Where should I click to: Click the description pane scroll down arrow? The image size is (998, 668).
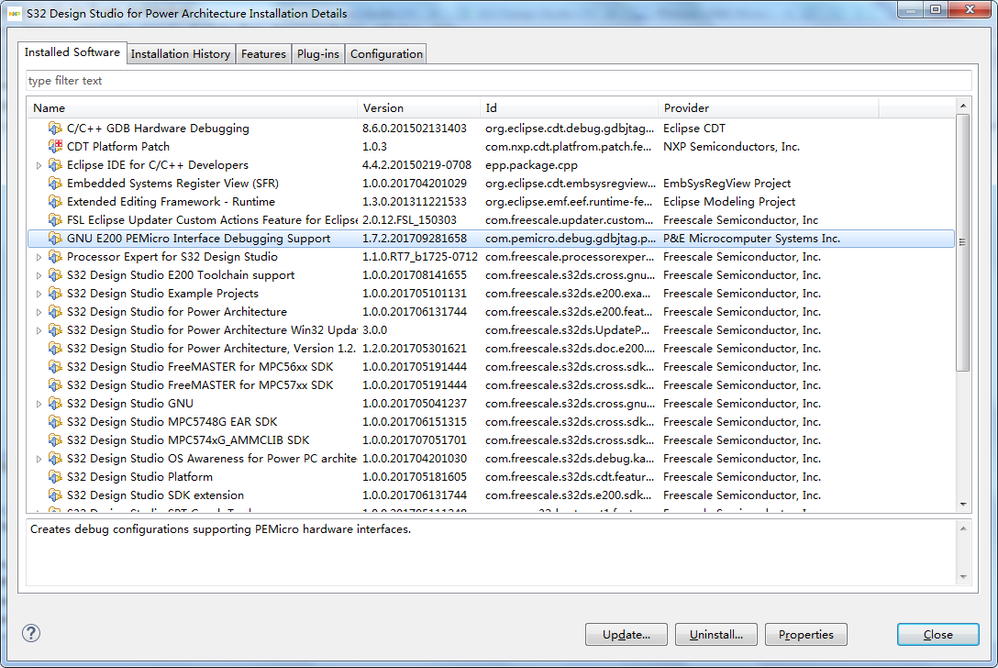pos(962,577)
